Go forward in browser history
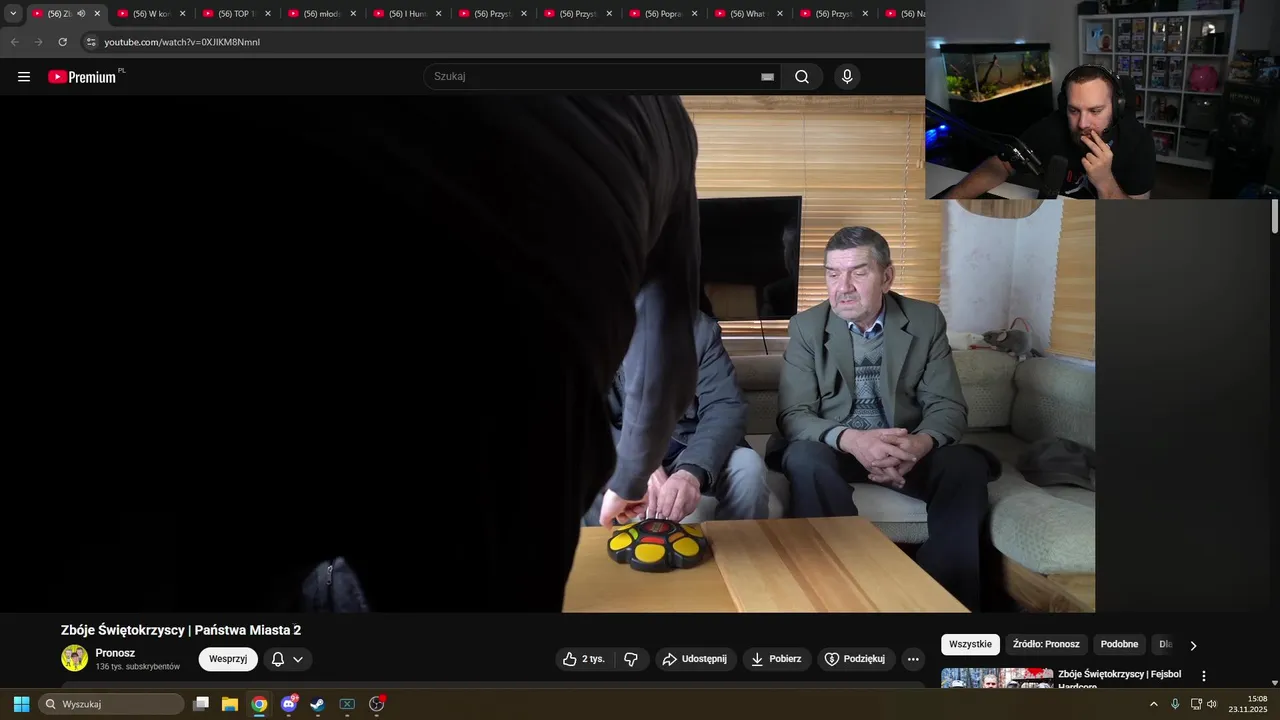Image resolution: width=1280 pixels, height=720 pixels. [x=38, y=42]
